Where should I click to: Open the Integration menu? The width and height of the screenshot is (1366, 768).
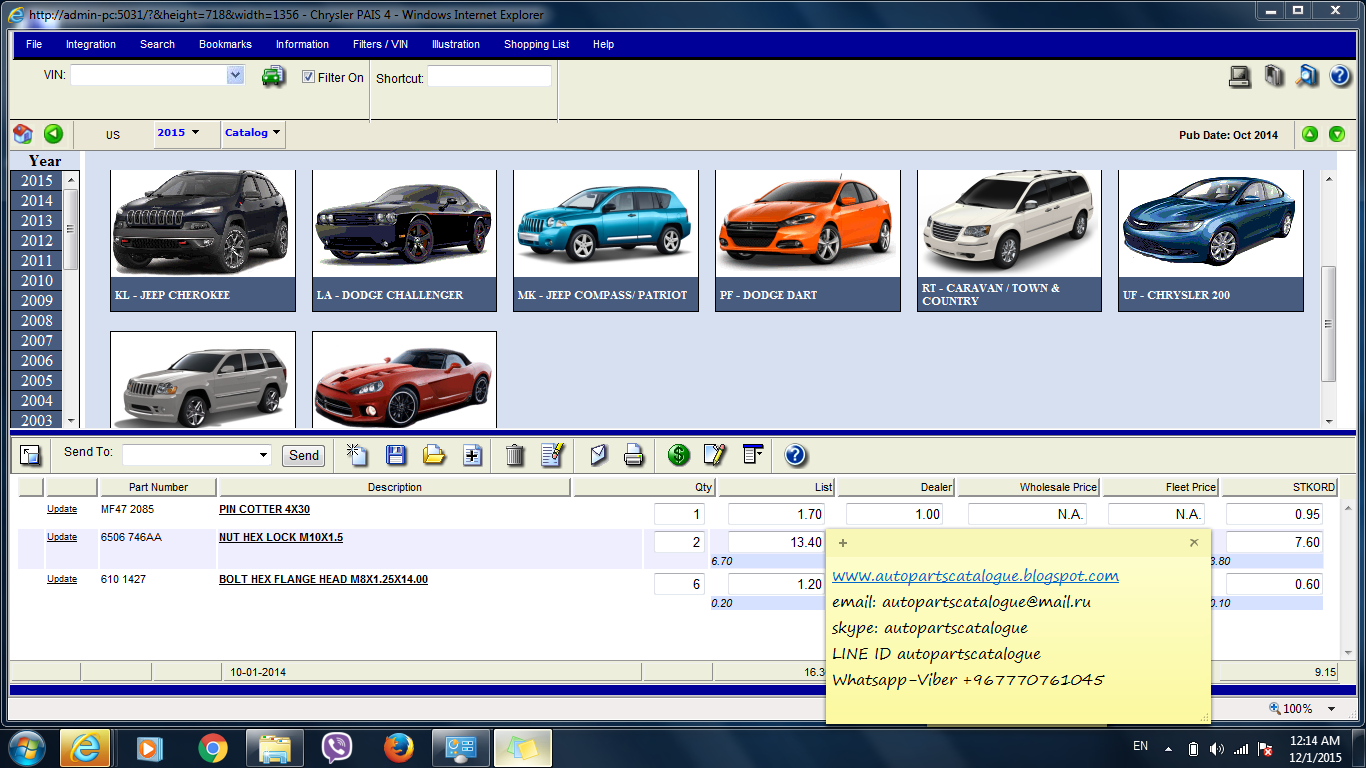pos(91,44)
